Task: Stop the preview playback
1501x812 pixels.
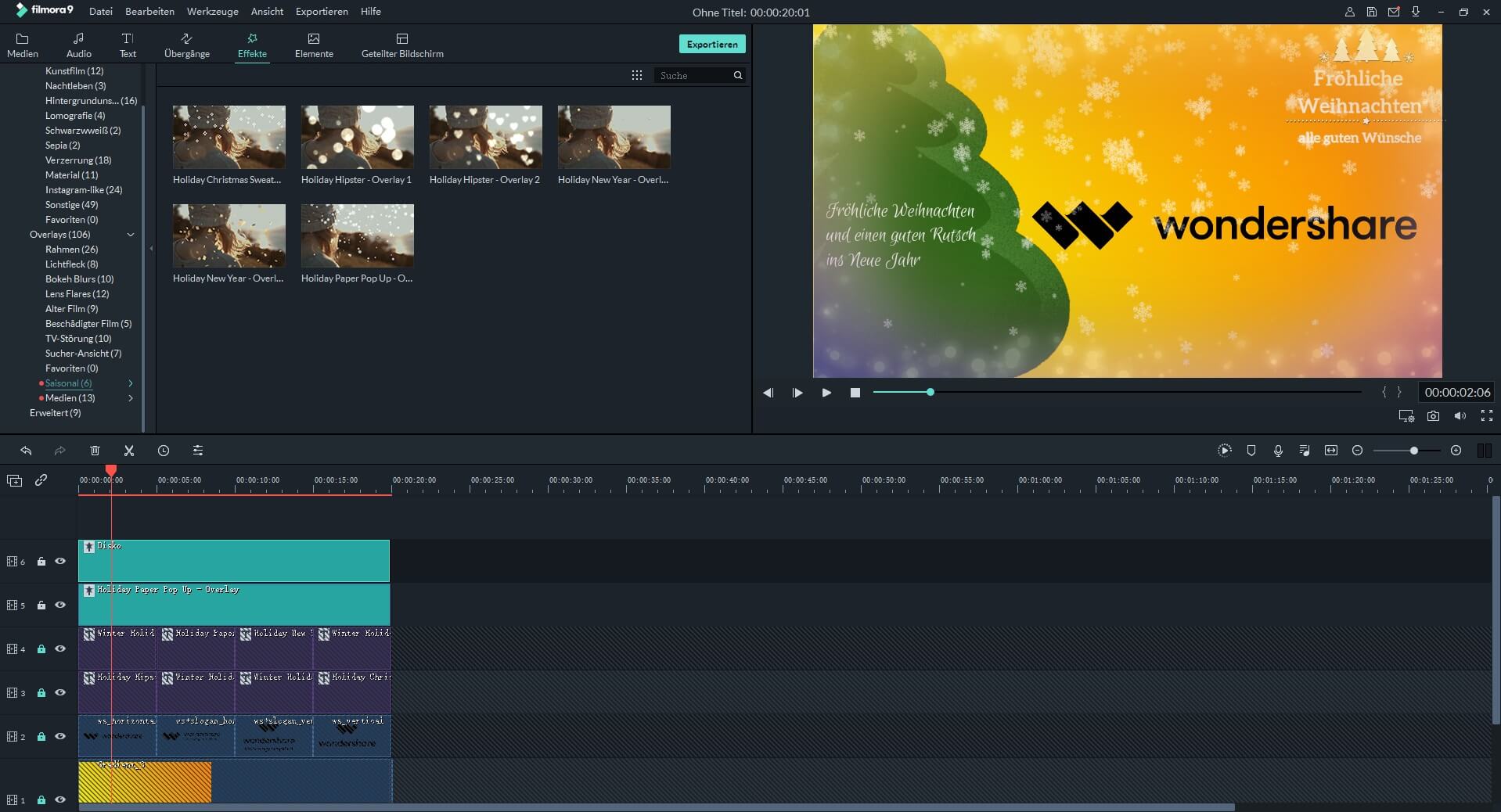Action: pyautogui.click(x=855, y=393)
